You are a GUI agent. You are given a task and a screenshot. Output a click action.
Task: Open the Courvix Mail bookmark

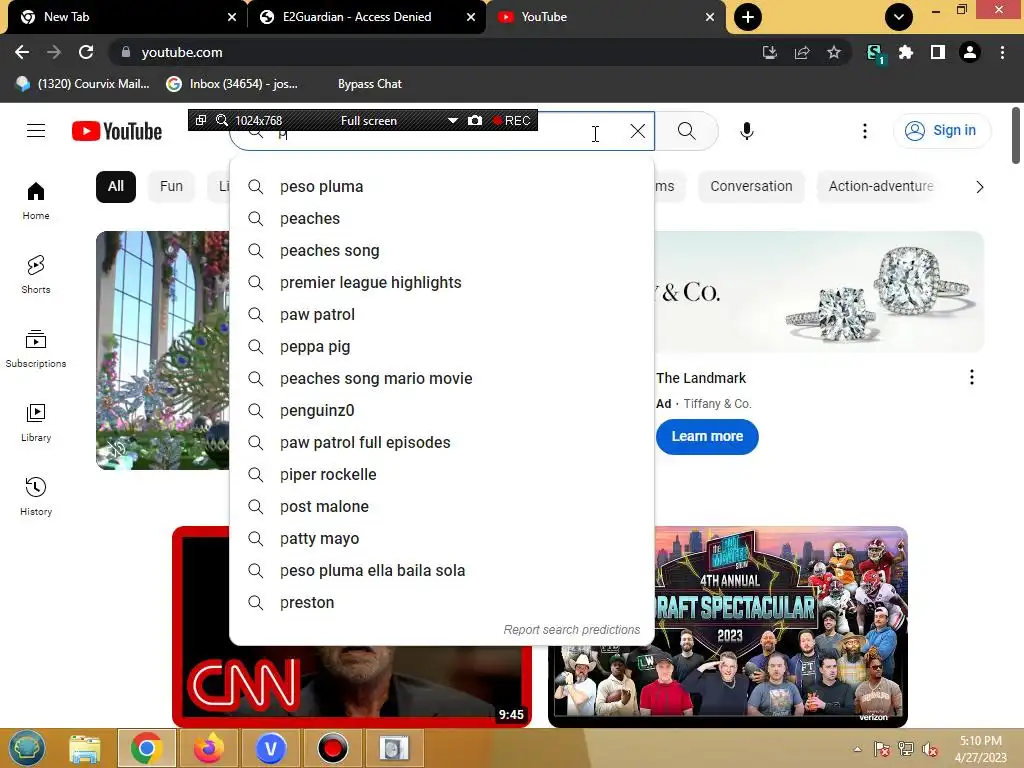coord(83,84)
